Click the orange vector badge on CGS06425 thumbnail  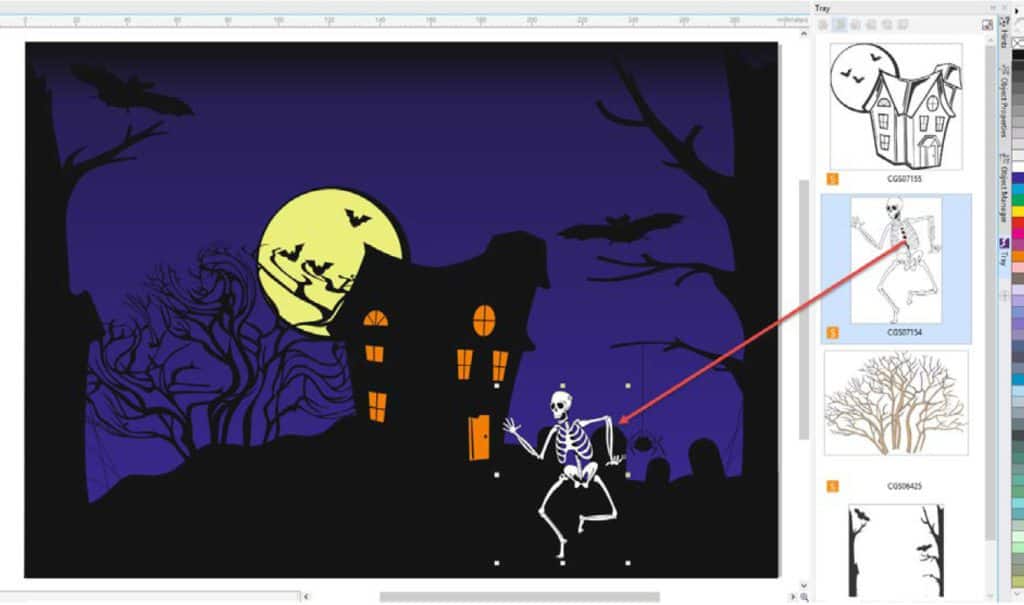pyautogui.click(x=832, y=482)
